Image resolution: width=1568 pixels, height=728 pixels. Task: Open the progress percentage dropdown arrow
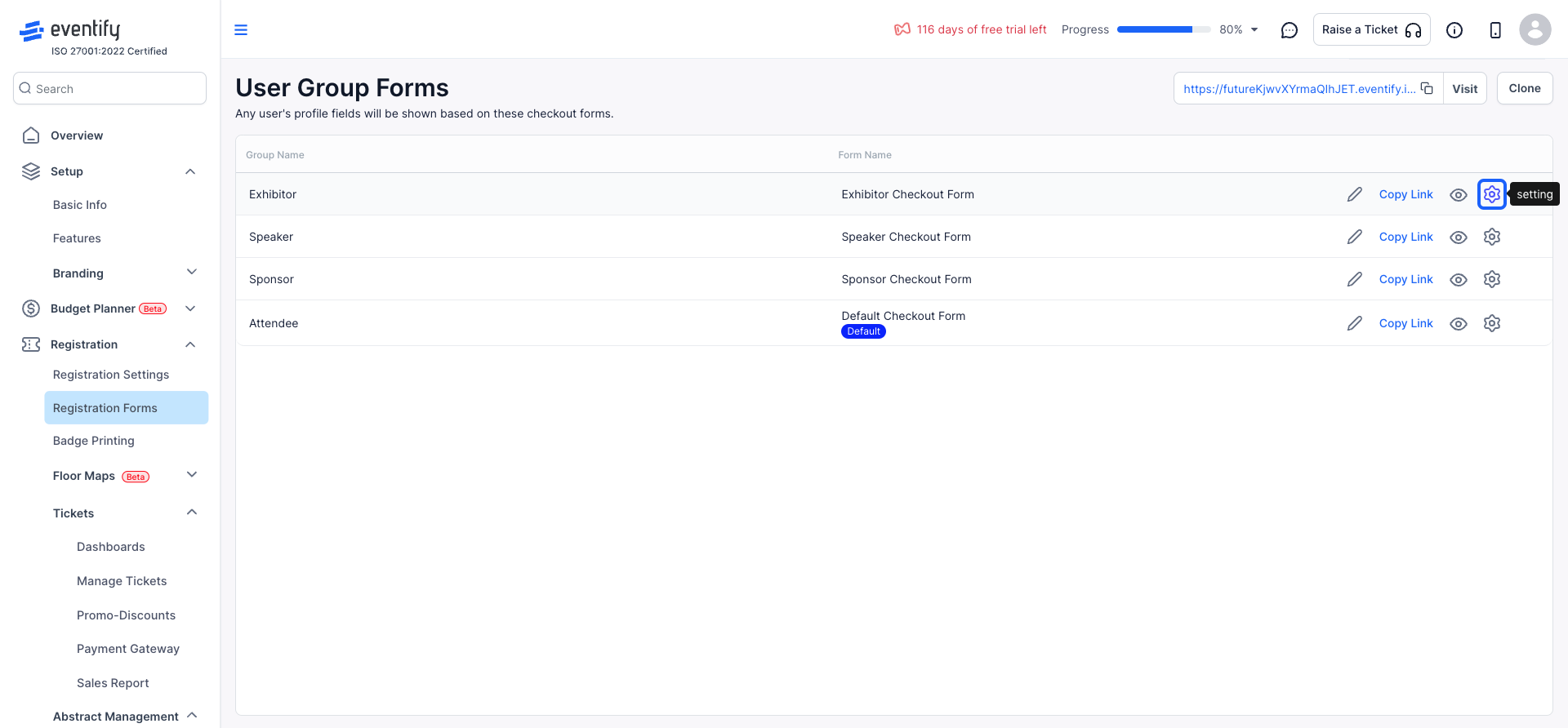(1254, 30)
